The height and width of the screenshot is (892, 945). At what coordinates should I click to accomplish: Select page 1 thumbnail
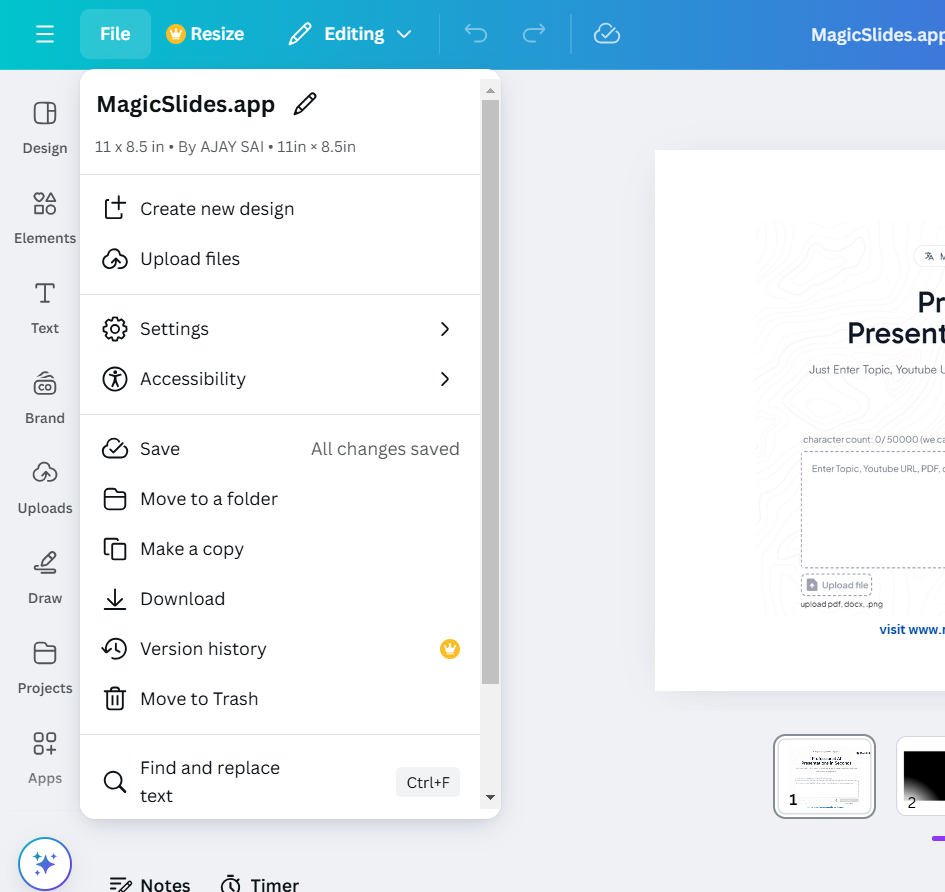pyautogui.click(x=824, y=776)
